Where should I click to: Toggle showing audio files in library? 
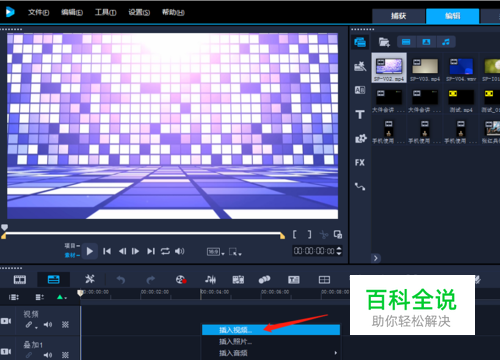click(446, 42)
